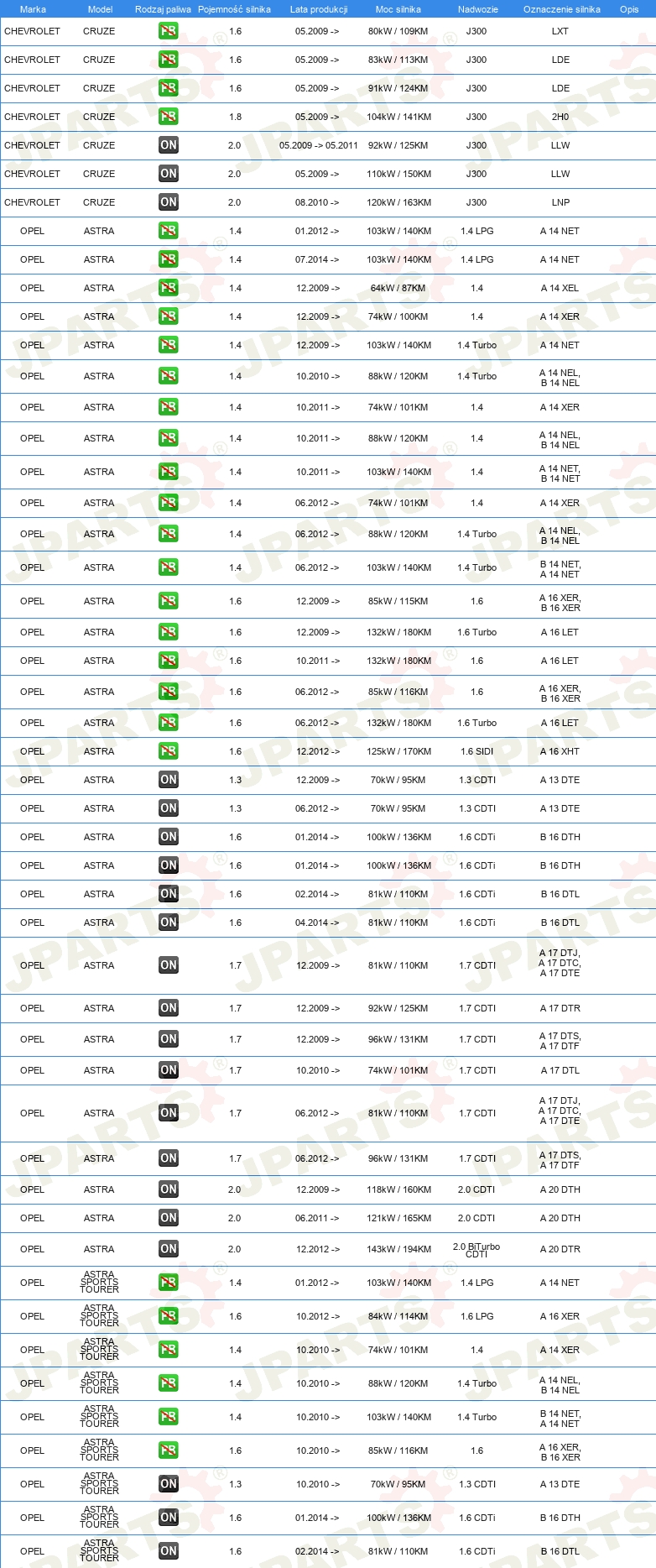Viewport: 656px width, 1568px height.
Task: Select the 10.2012 -> production date cell
Action: 318,1316
